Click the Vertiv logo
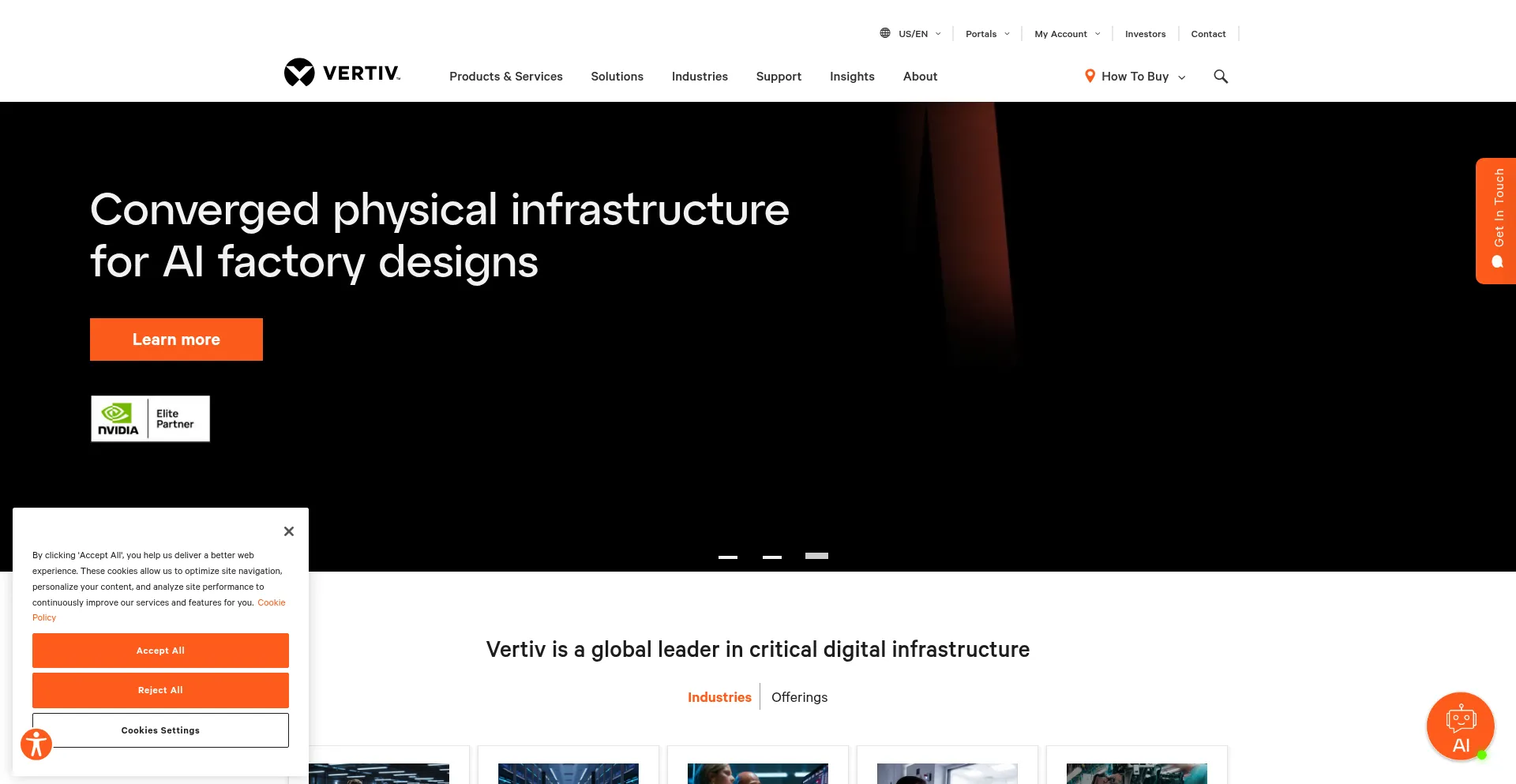This screenshot has height=784, width=1516. 342,73
